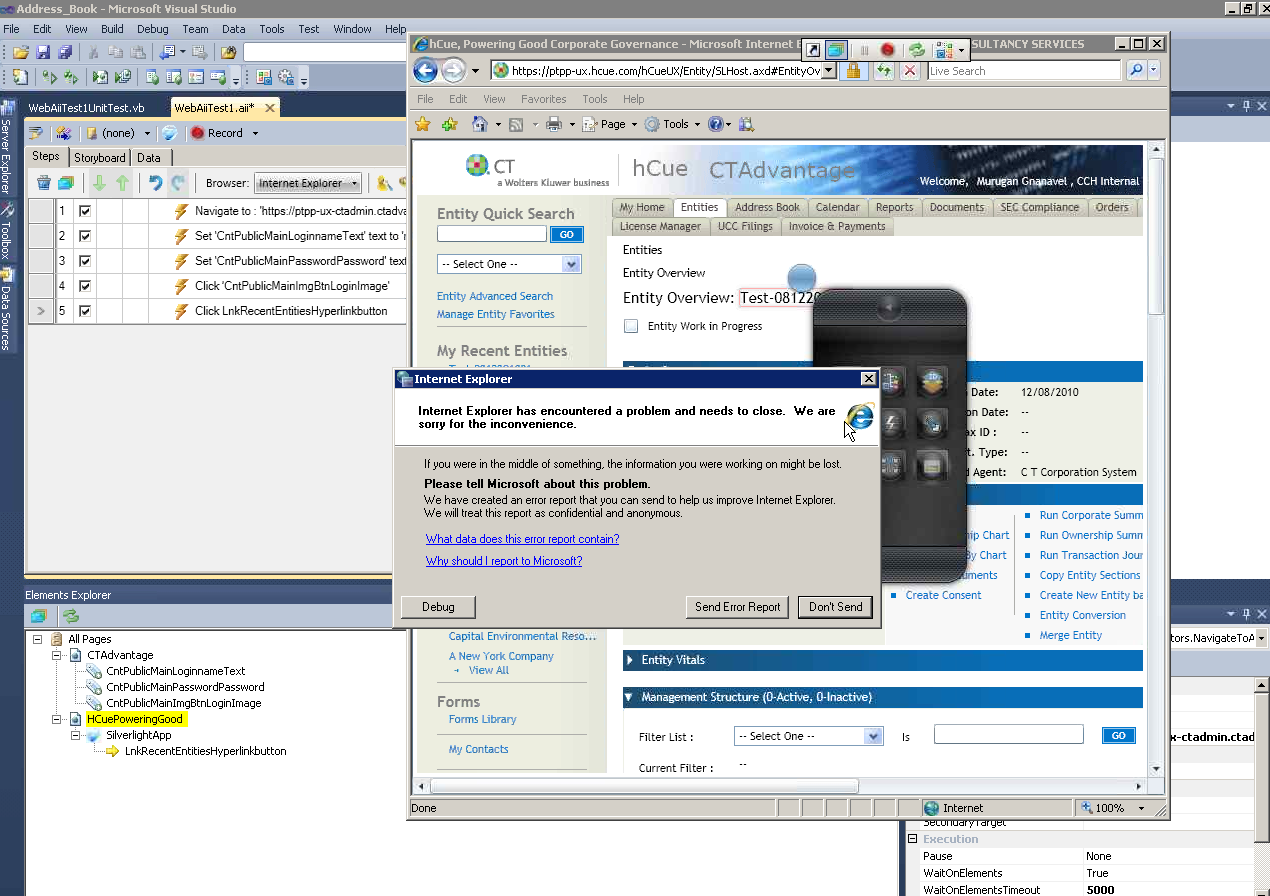Image resolution: width=1270 pixels, height=896 pixels.
Task: Click the Favorites star icon in IE toolbar
Action: 423,124
